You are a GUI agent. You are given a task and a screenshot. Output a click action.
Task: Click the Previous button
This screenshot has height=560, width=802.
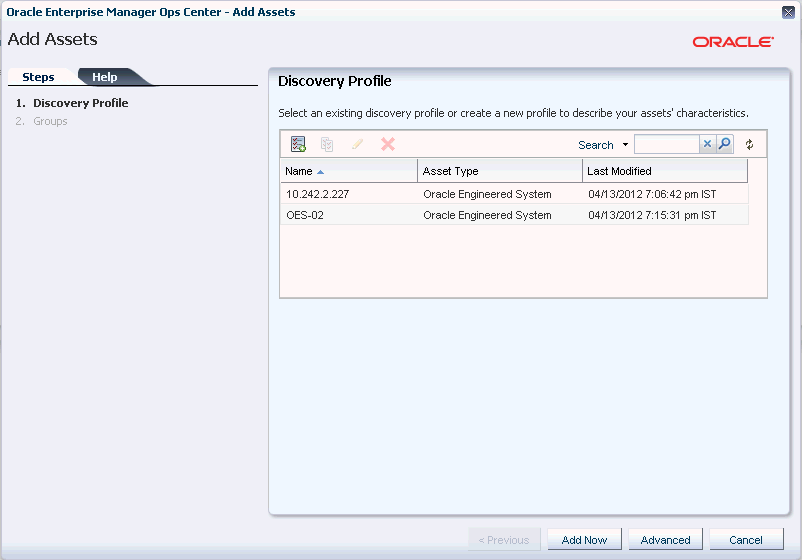[504, 540]
